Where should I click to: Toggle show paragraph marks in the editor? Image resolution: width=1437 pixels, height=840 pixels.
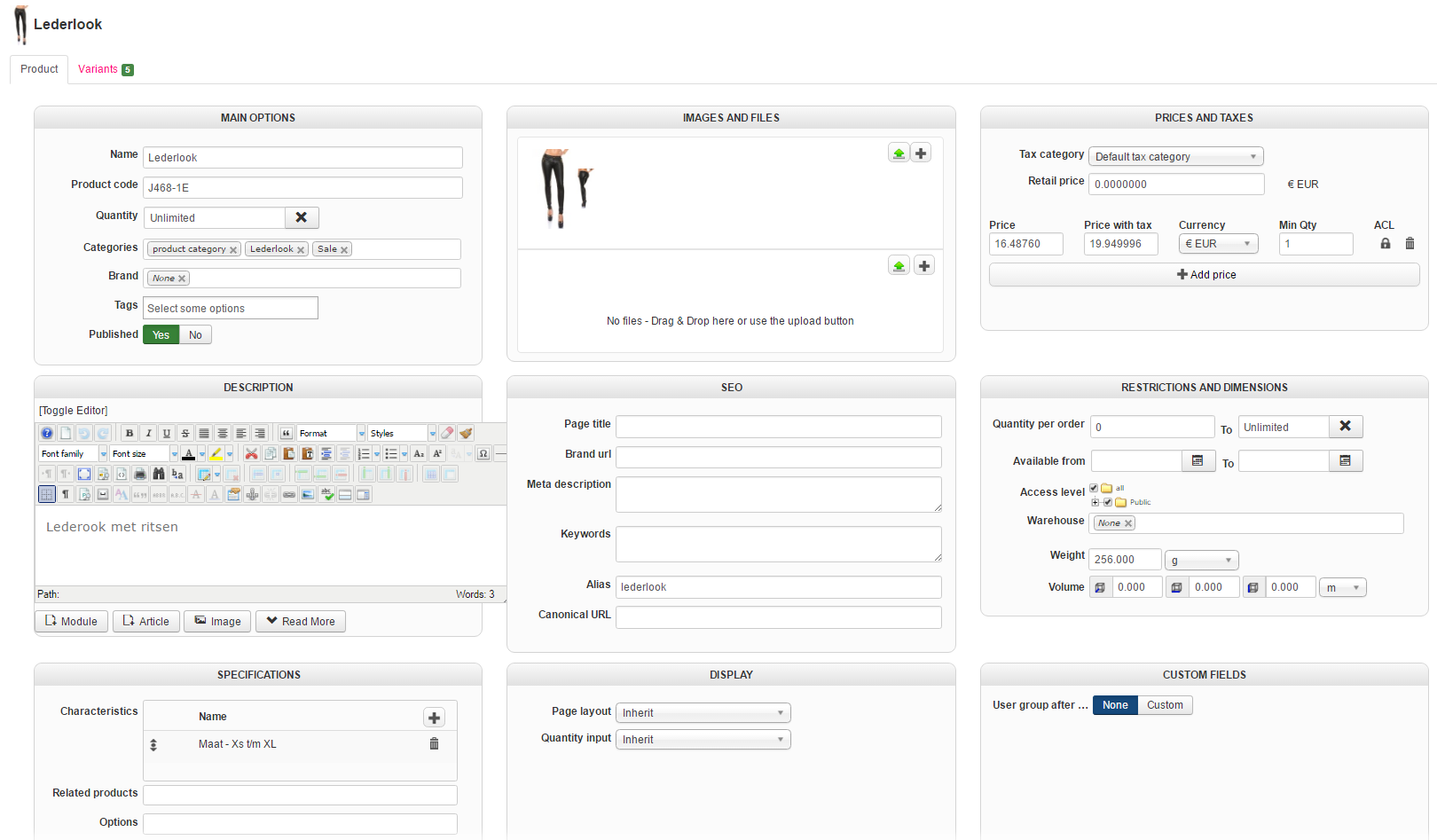66,494
